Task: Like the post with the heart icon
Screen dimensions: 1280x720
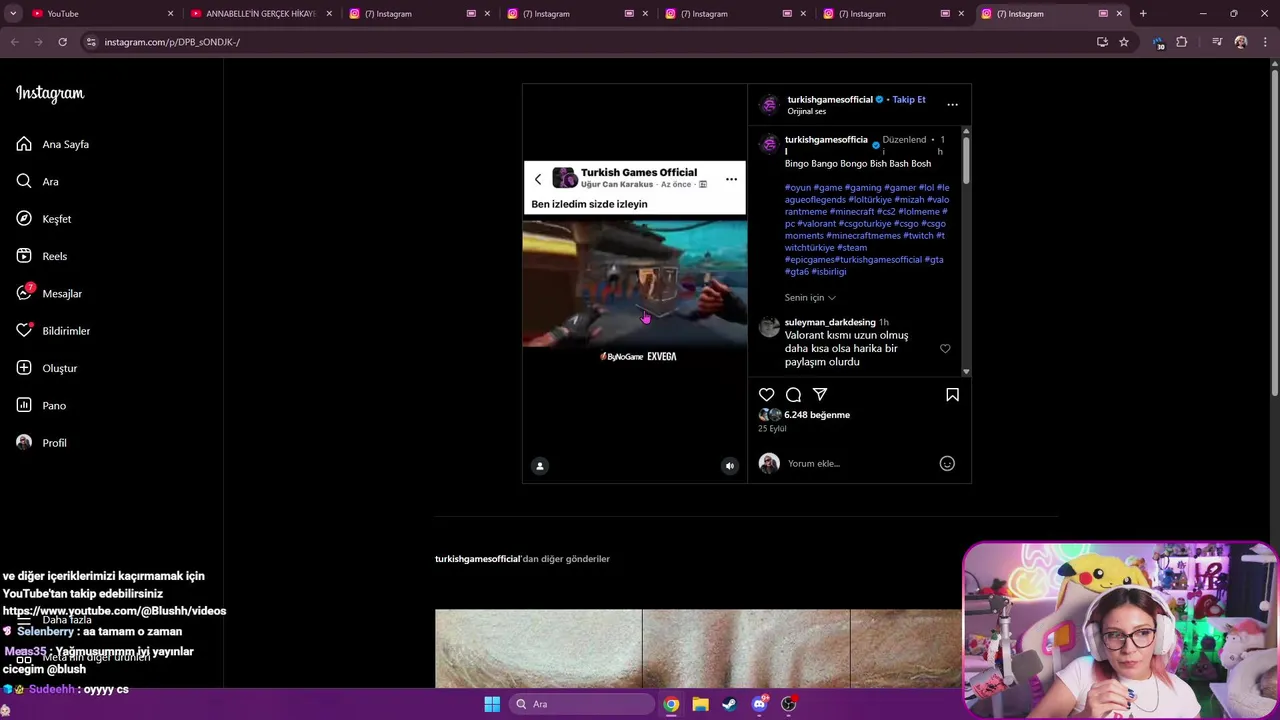Action: coord(767,395)
